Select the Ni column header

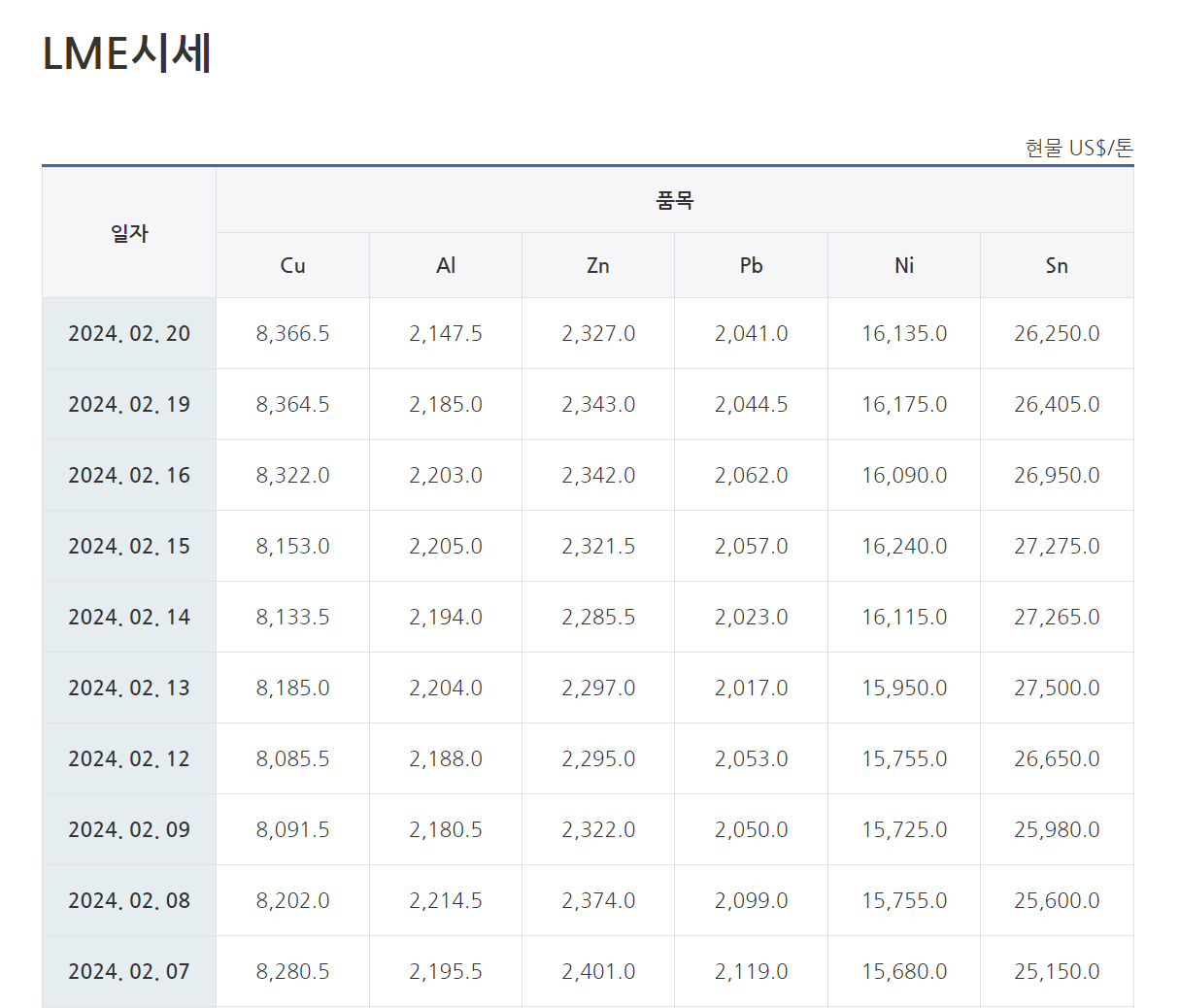(904, 265)
